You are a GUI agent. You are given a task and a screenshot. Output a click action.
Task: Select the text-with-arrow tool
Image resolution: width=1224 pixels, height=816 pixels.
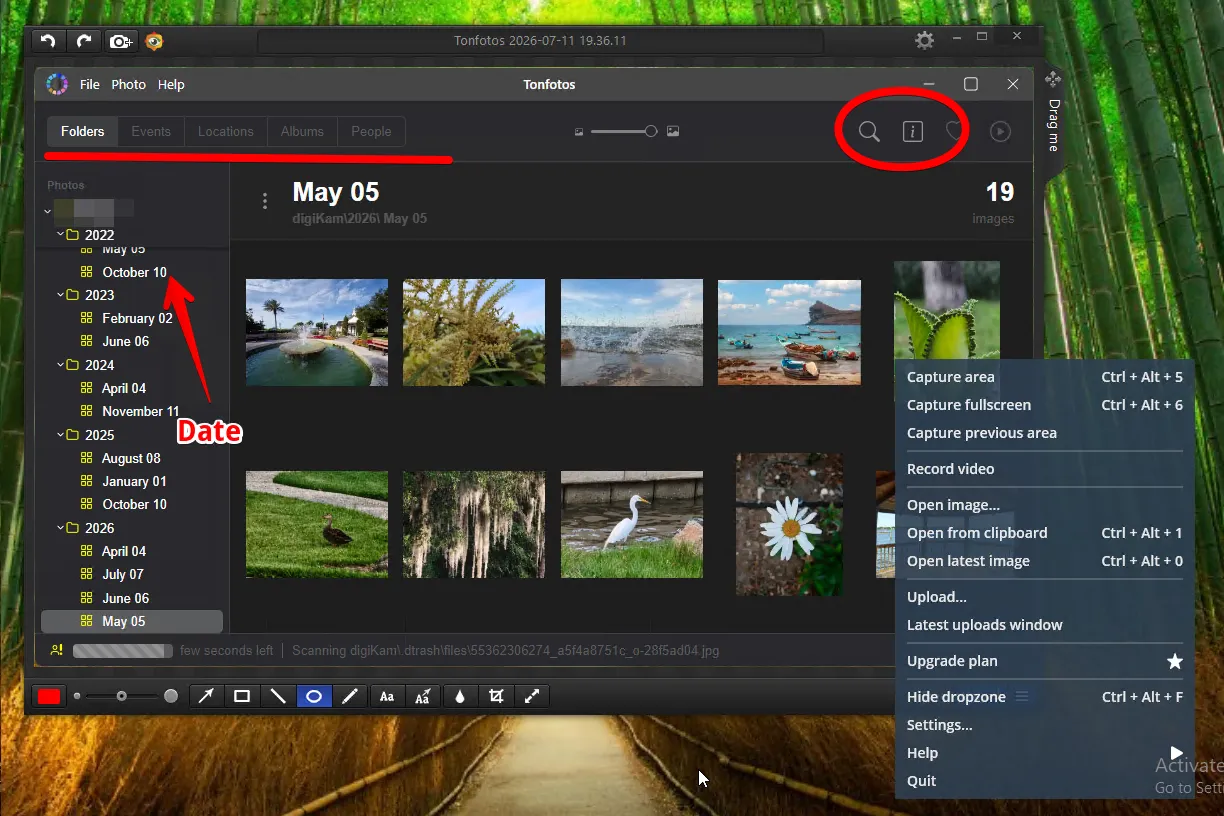423,696
